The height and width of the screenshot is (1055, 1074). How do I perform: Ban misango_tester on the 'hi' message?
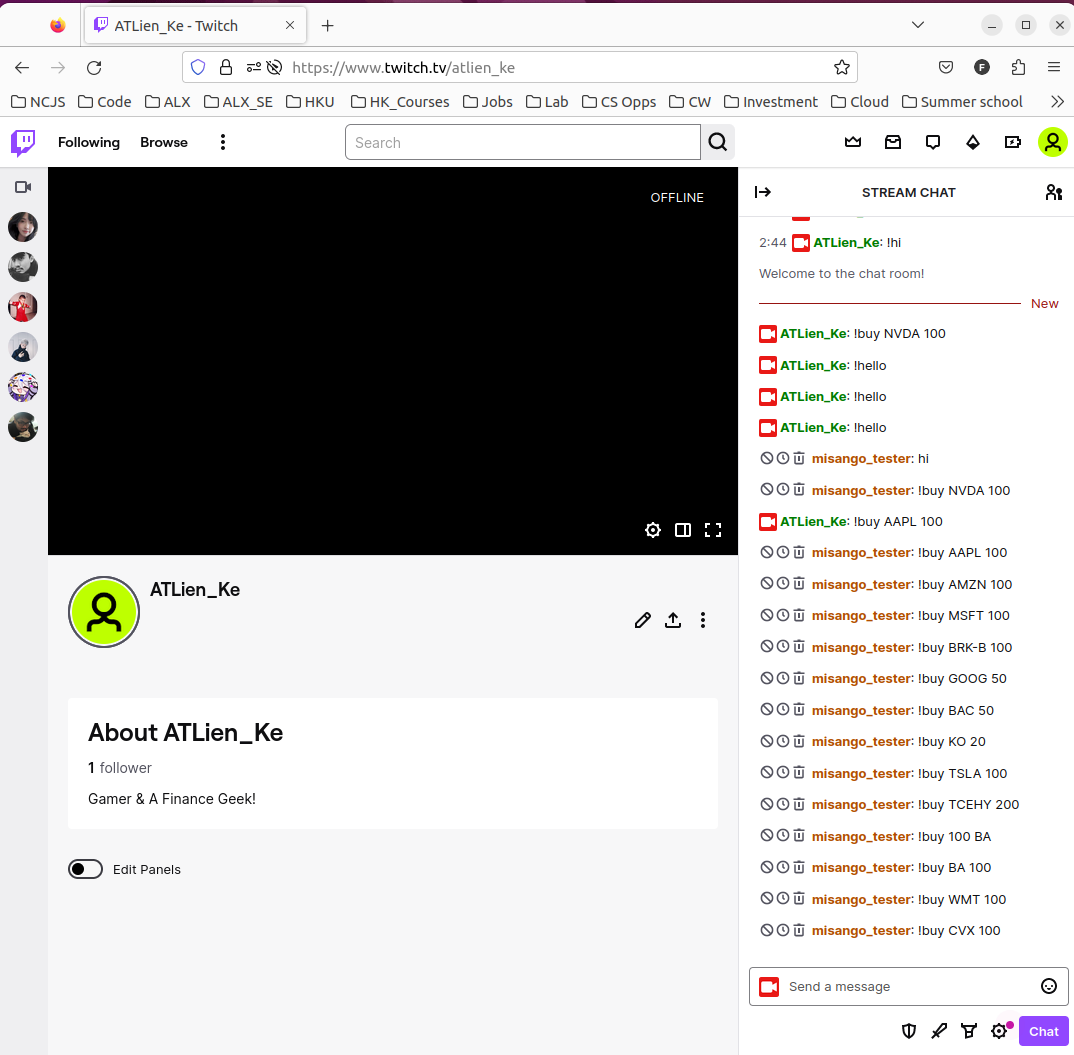[x=767, y=458]
